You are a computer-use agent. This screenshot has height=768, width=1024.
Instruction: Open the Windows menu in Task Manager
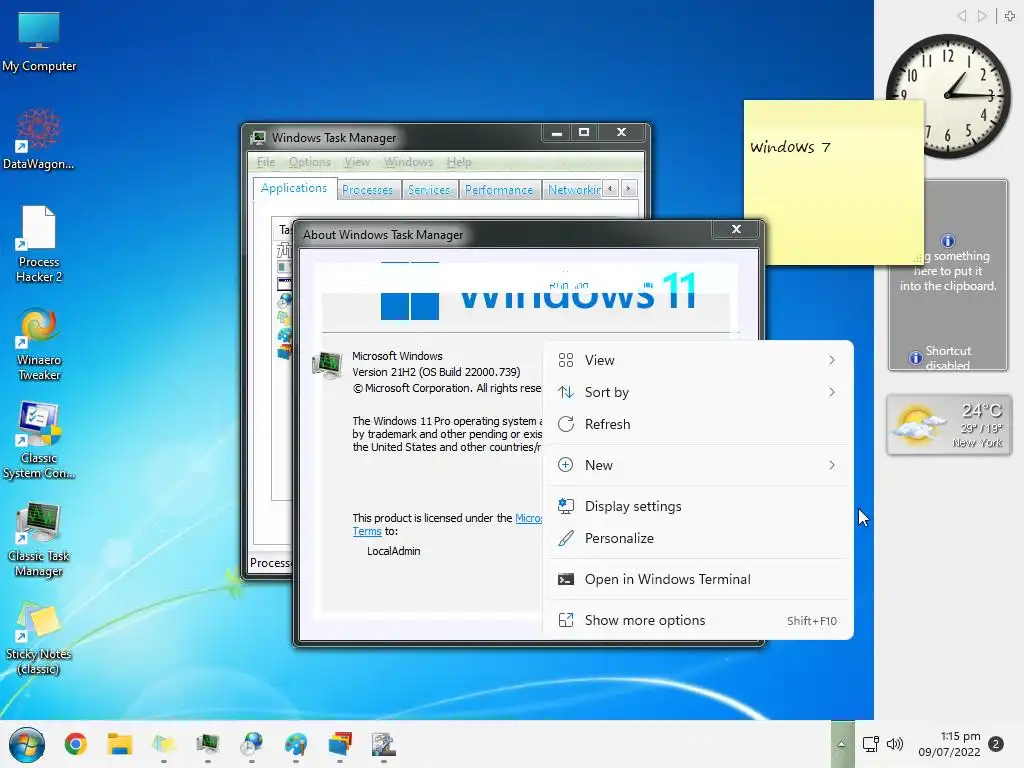408,162
